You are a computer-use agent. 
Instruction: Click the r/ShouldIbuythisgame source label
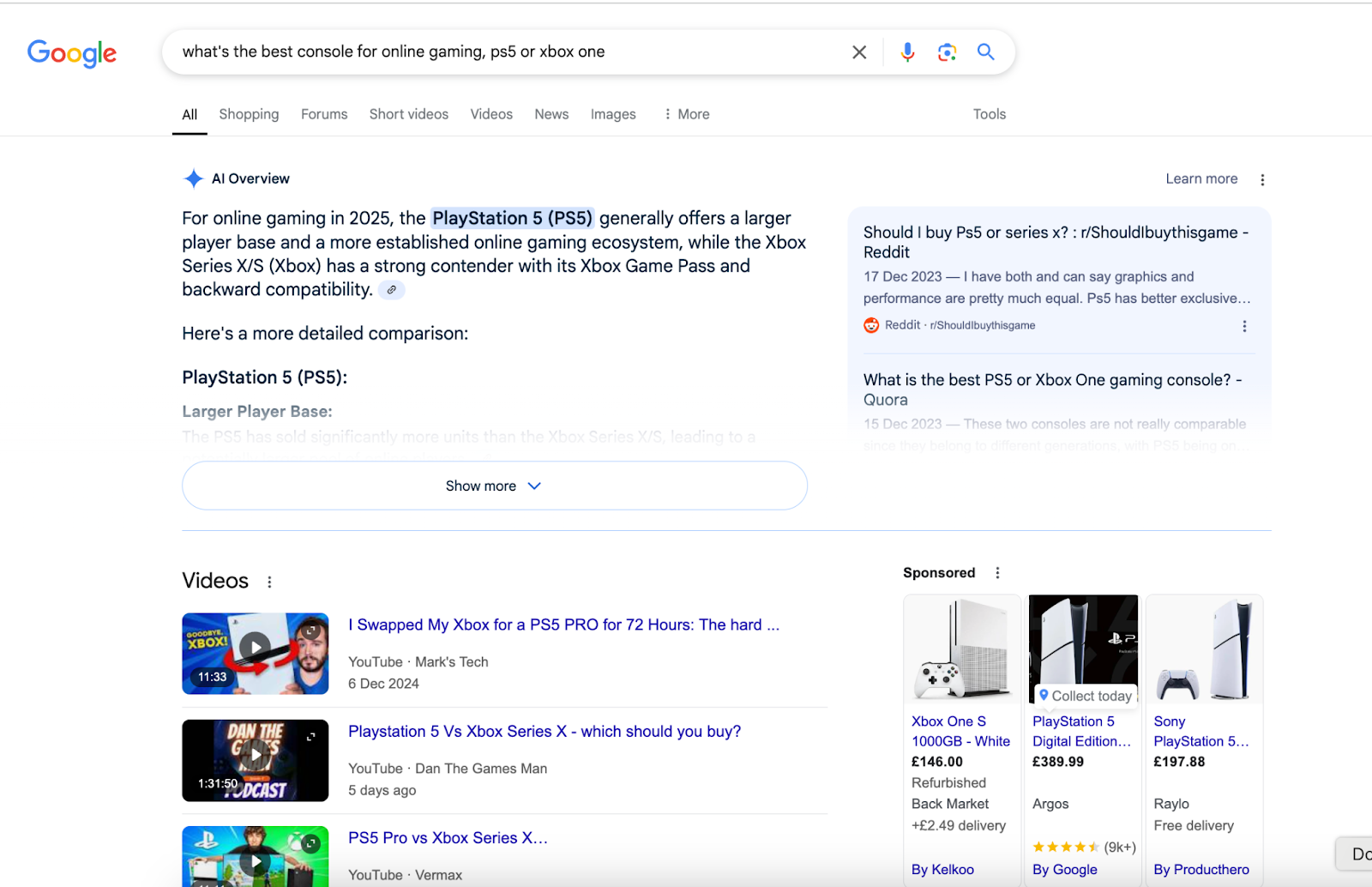pos(983,325)
